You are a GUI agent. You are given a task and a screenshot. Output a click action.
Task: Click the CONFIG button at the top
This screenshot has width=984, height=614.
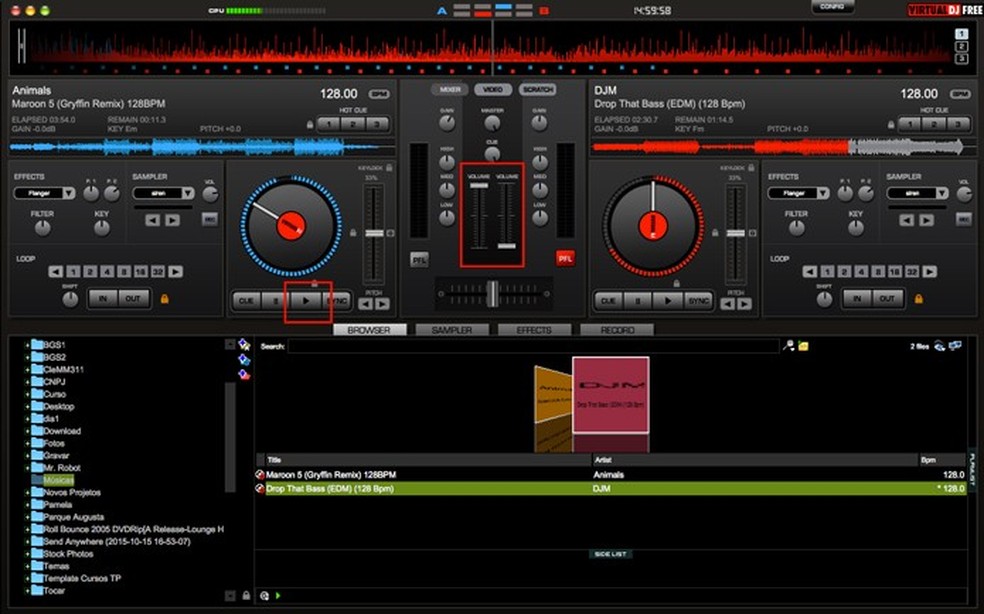(x=831, y=7)
